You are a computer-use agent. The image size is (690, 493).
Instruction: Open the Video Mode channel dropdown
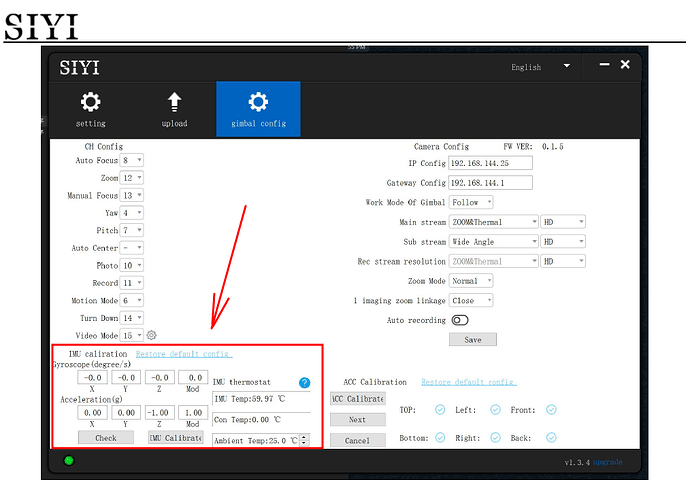(x=132, y=335)
